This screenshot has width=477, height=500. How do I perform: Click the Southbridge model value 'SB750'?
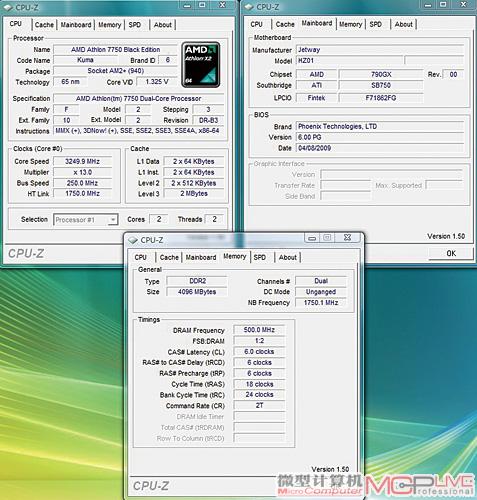(x=381, y=85)
